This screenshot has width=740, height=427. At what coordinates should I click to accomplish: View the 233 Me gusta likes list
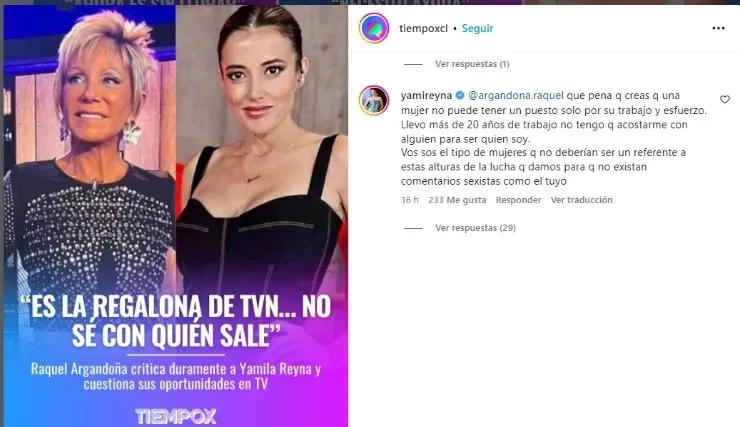click(x=457, y=200)
